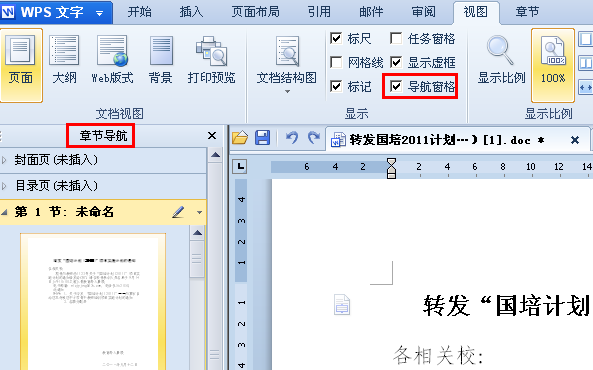Close the 章节导航 navigation panel
593x370 pixels.
pyautogui.click(x=212, y=135)
